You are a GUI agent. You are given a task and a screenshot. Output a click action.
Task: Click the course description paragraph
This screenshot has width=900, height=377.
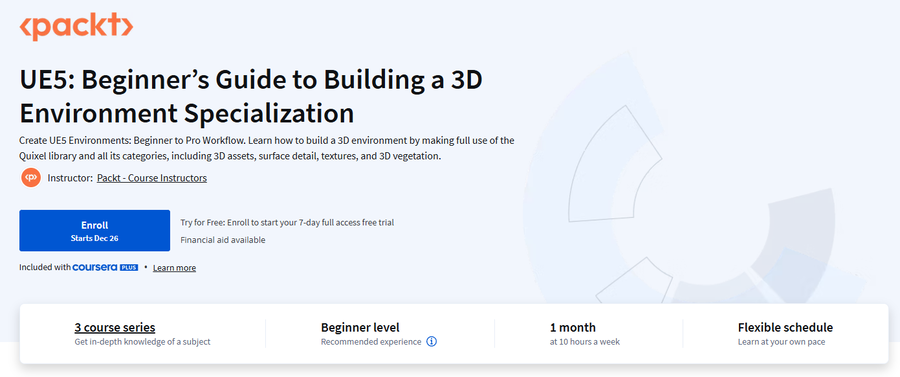point(267,148)
